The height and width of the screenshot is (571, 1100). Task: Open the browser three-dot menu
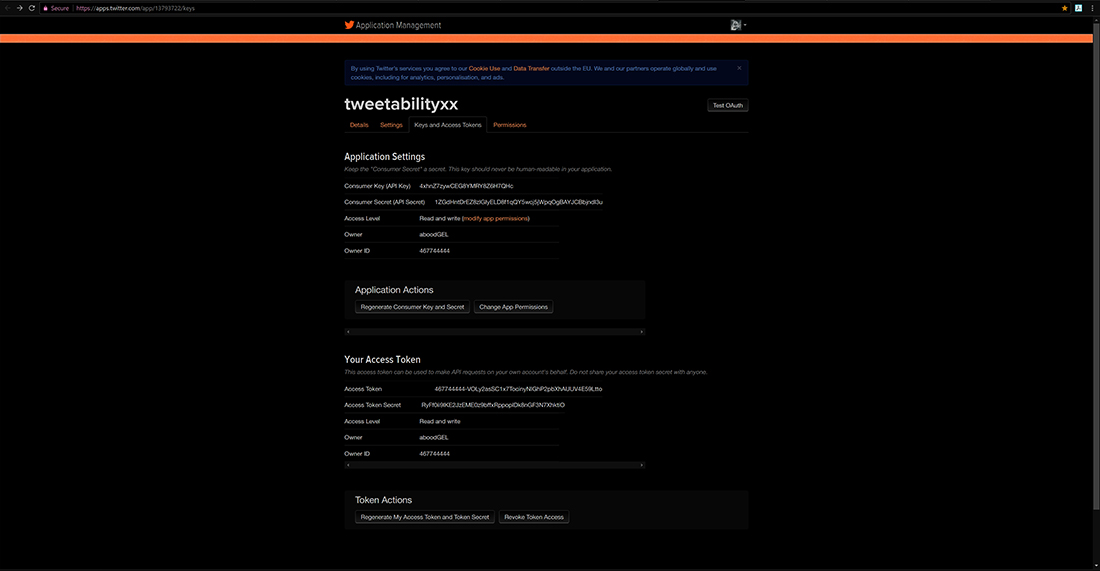(1092, 8)
